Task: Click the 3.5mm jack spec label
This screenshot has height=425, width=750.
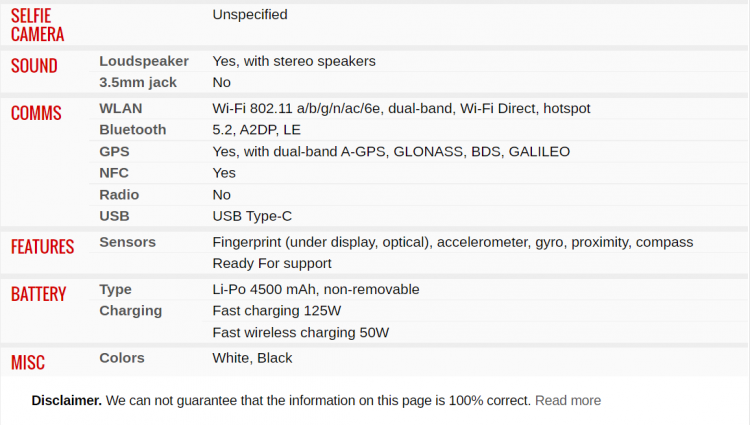Action: (138, 82)
